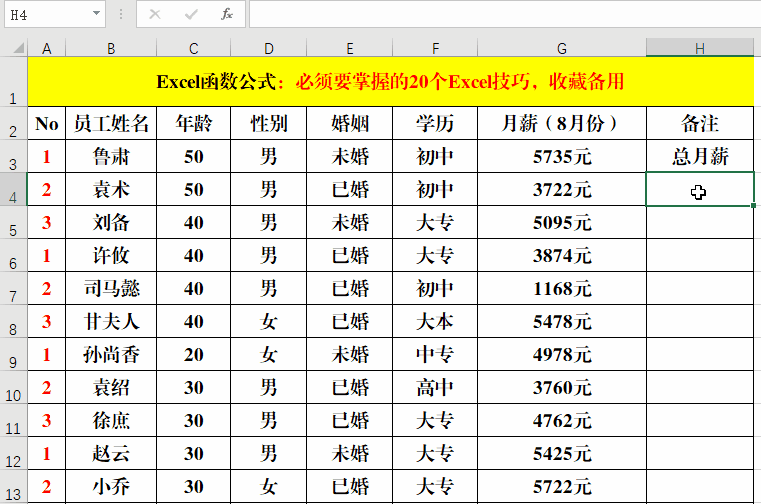Click the name cell 袁术
761x504 pixels.
point(111,189)
